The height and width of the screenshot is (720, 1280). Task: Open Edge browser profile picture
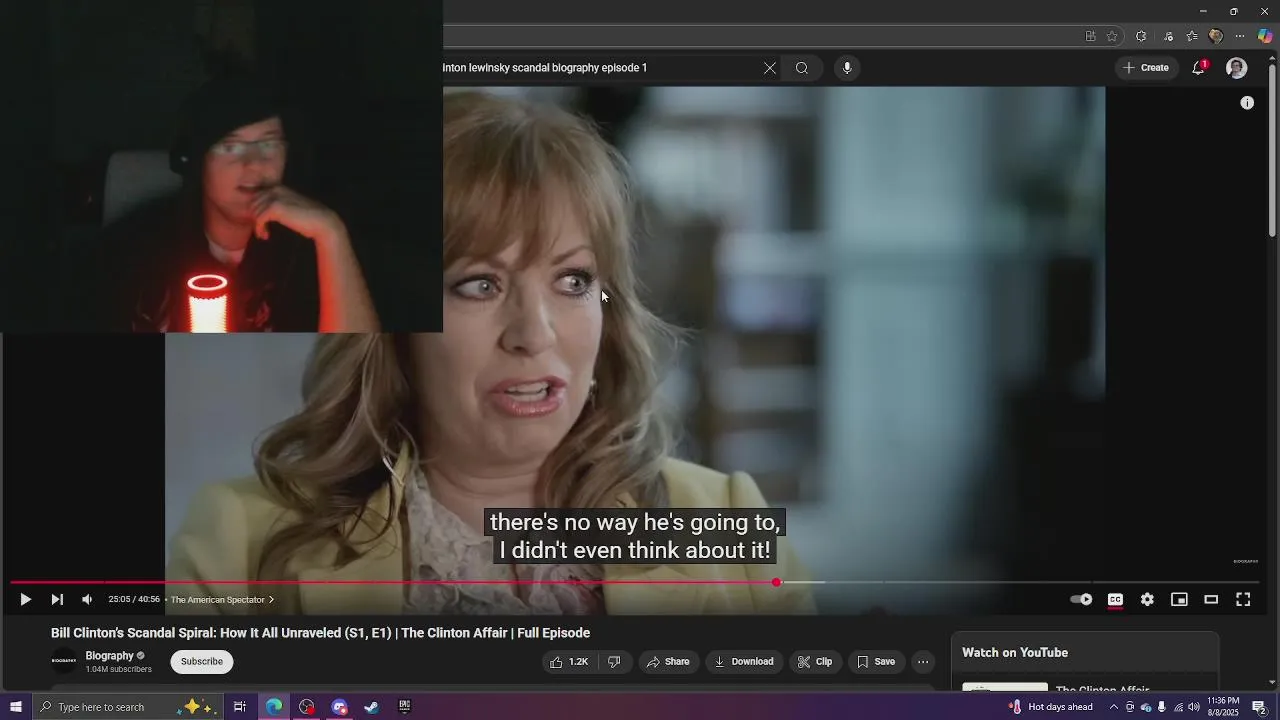click(x=1216, y=36)
